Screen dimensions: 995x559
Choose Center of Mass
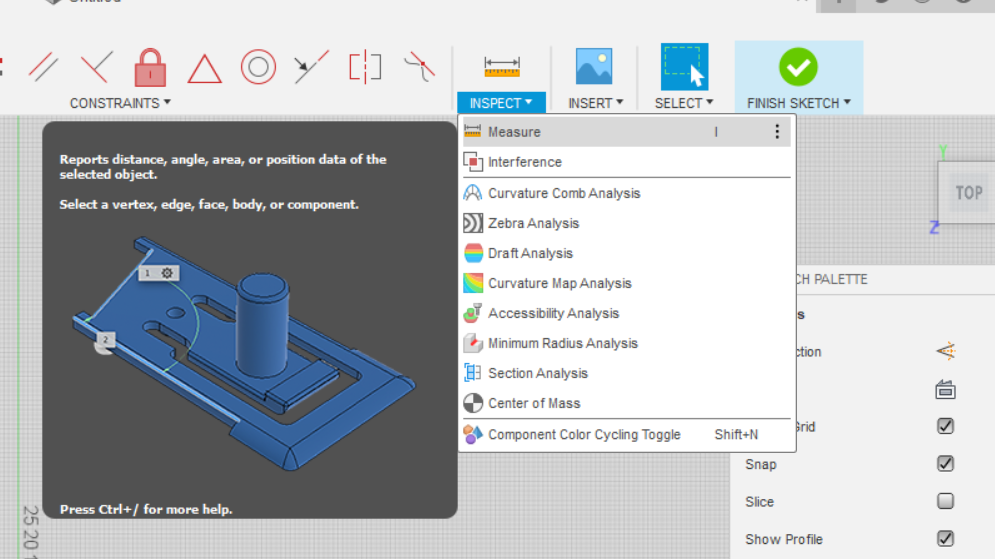(626, 403)
